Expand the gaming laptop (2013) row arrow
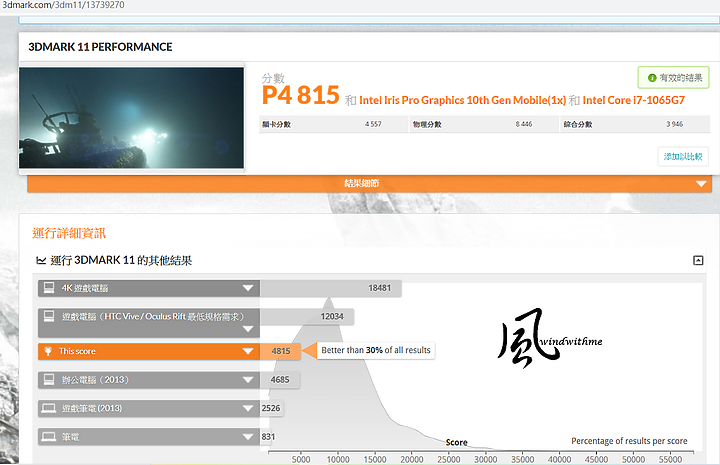This screenshot has width=720, height=465. click(248, 408)
